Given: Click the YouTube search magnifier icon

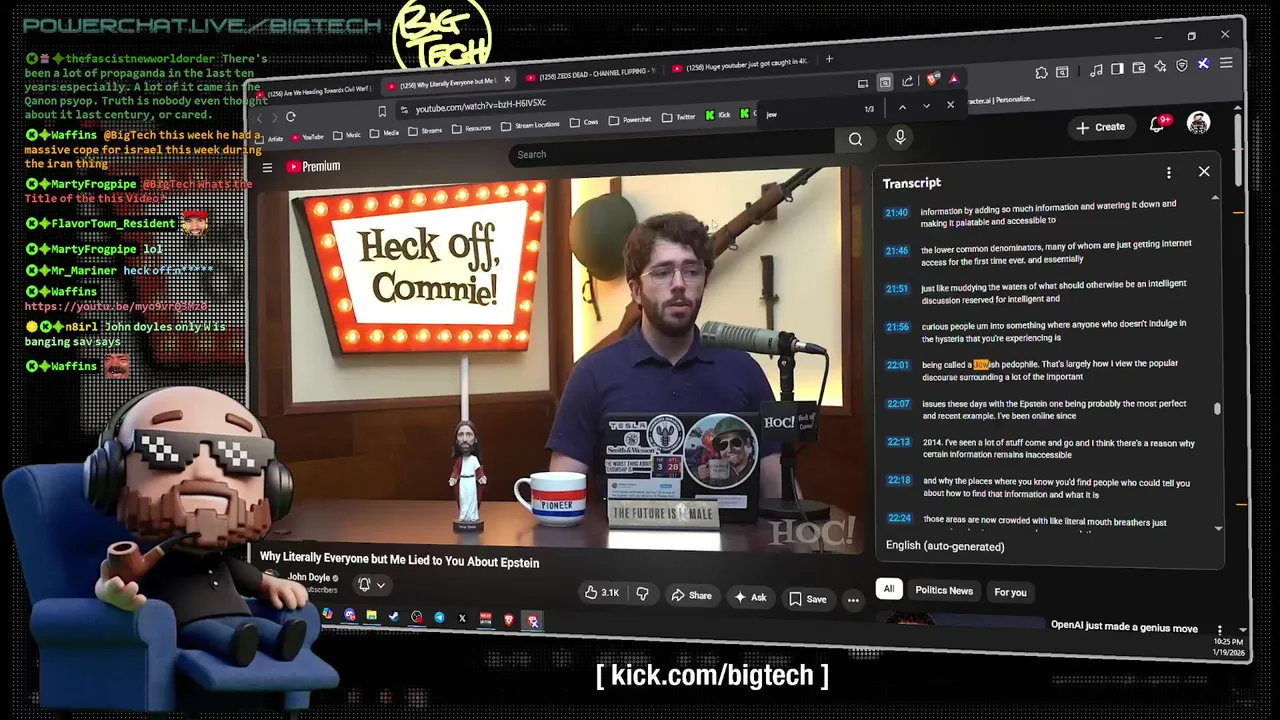Looking at the screenshot, I should [855, 139].
